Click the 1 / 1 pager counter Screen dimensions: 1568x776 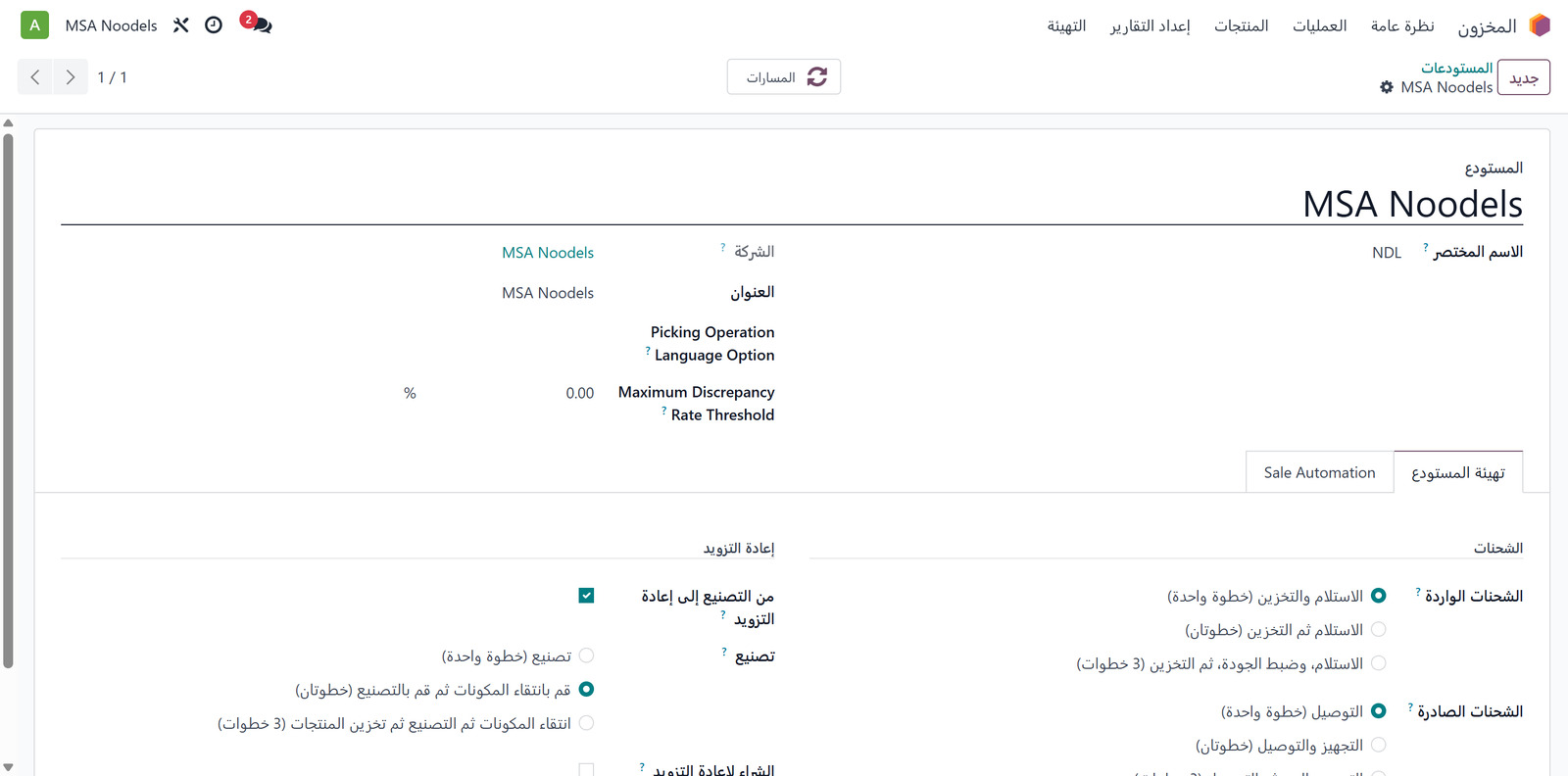point(112,77)
